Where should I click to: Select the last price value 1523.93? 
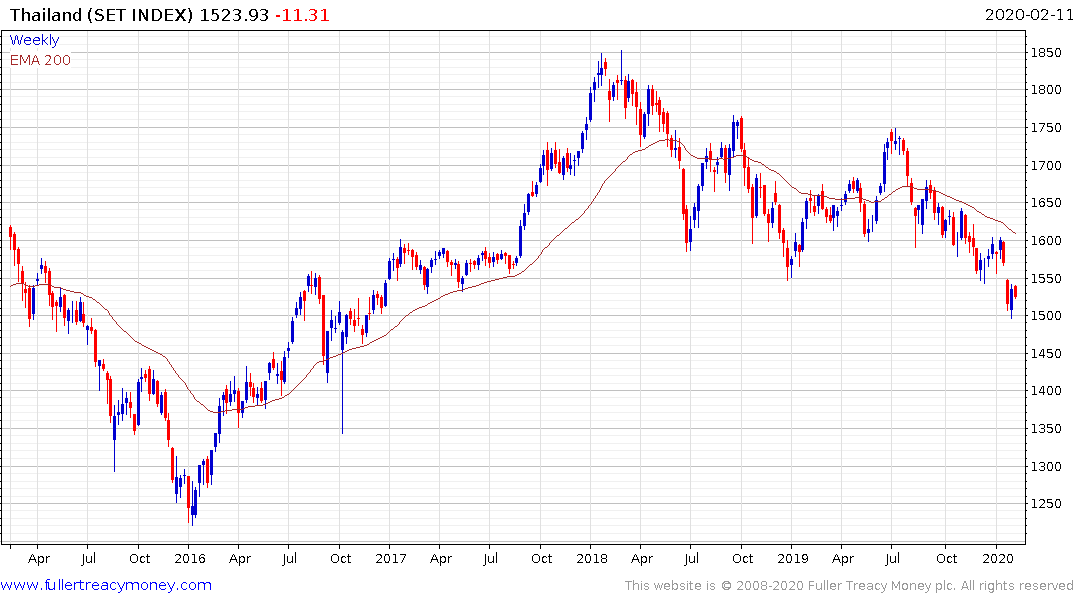pyautogui.click(x=234, y=15)
